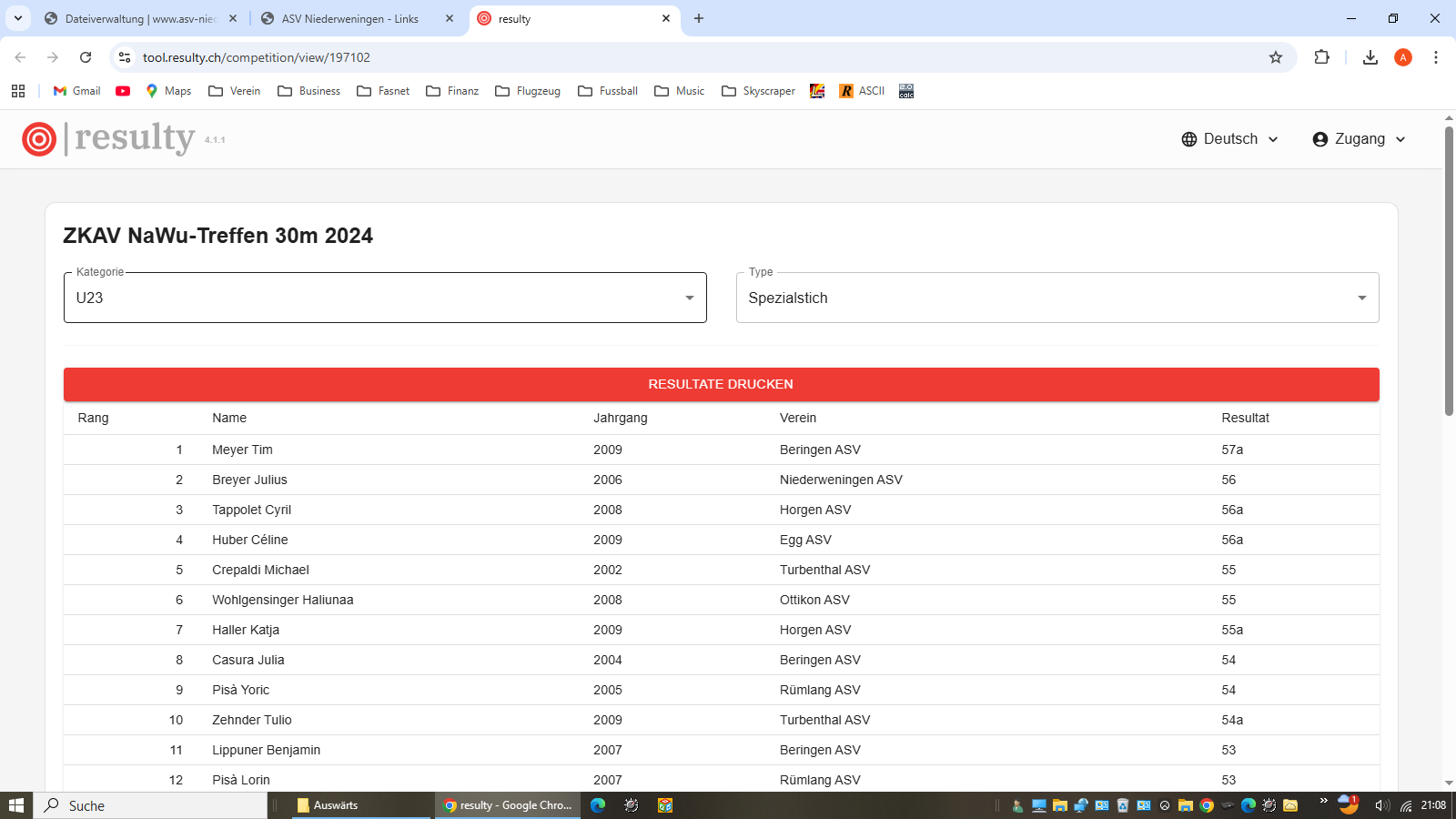Launch Microsoft Edge from the taskbar
Image resolution: width=1456 pixels, height=819 pixels.
click(x=598, y=805)
